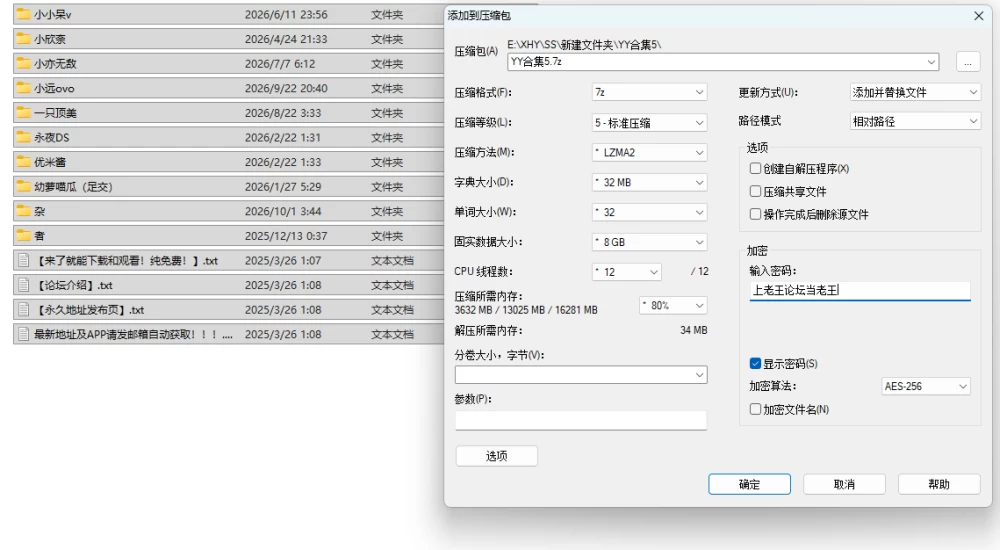The width and height of the screenshot is (1000, 550).
Task: Click the folder icon of 一只顶美
Action: pos(24,113)
